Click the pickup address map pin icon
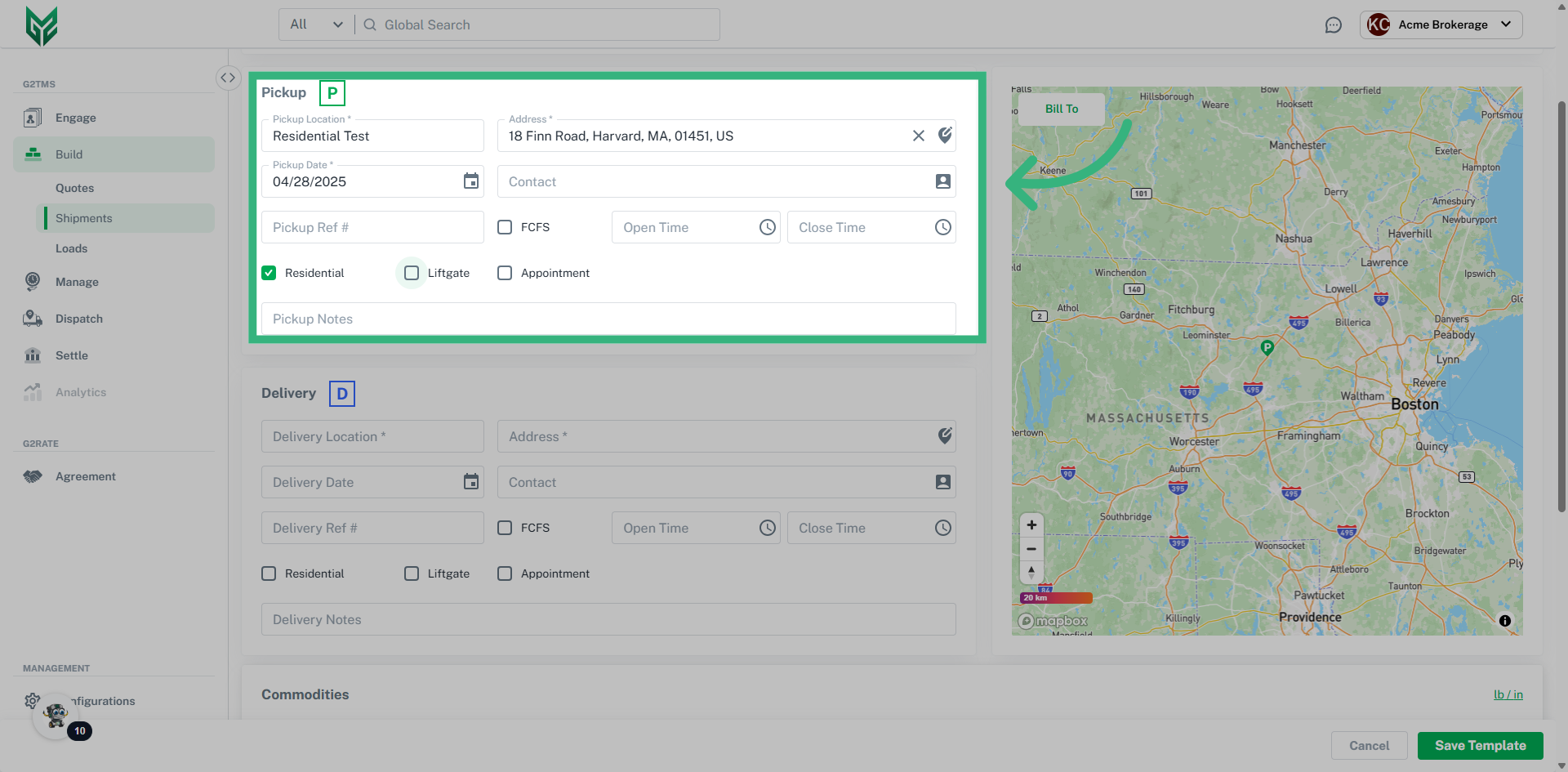Viewport: 1568px width, 772px height. 945,136
